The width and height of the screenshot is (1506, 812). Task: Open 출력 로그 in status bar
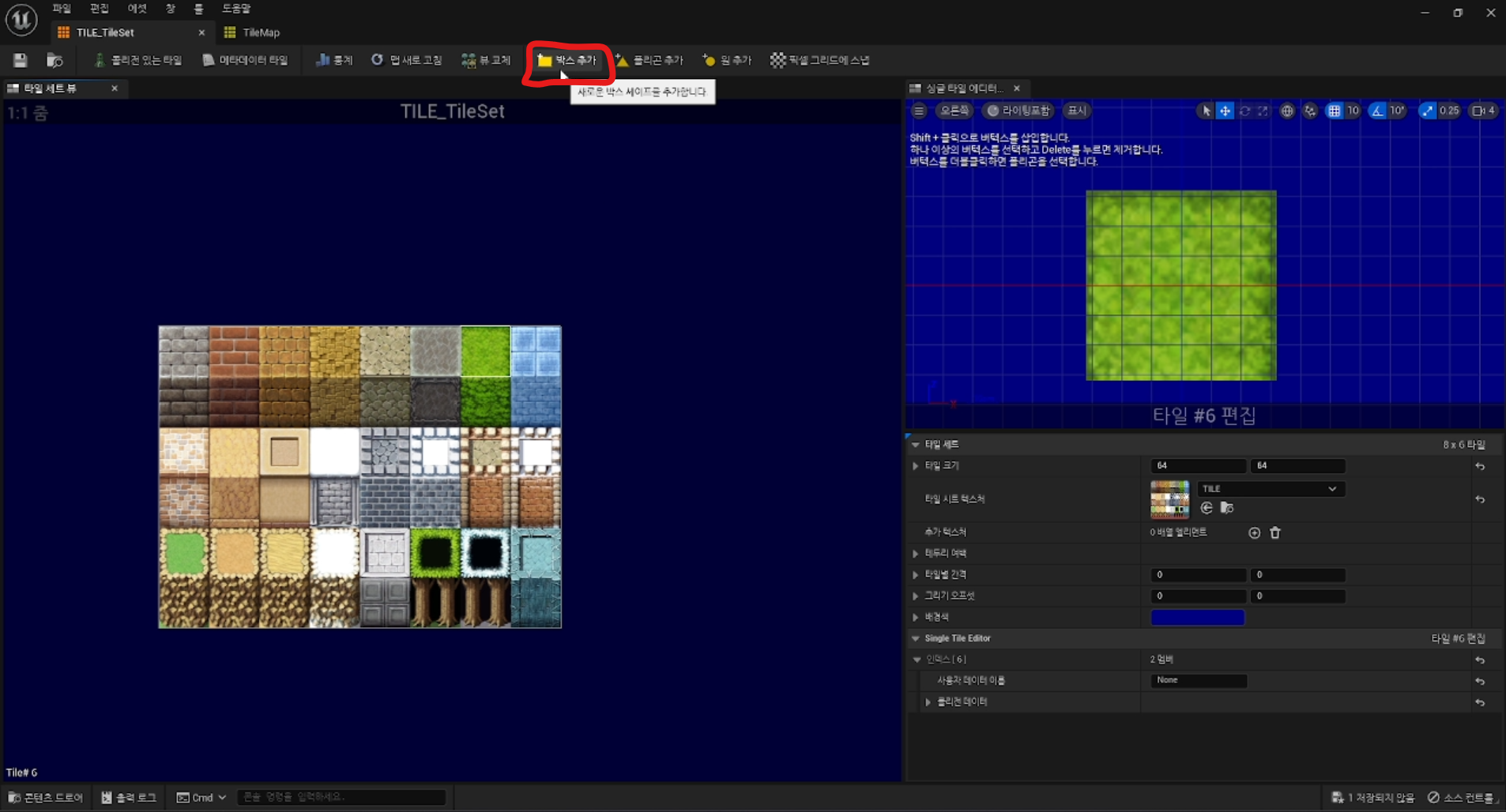(x=129, y=798)
